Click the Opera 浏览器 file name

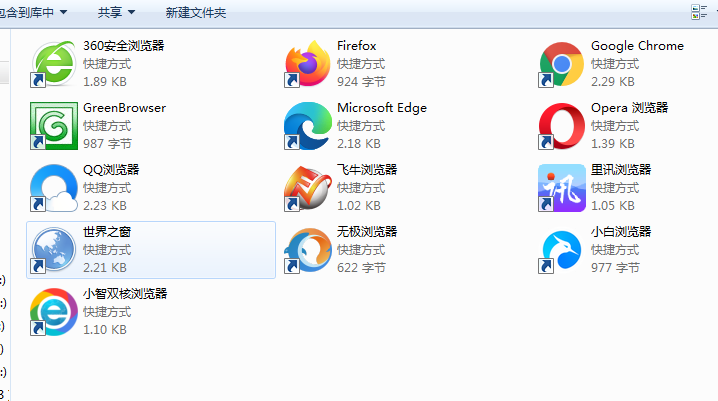pyautogui.click(x=629, y=108)
